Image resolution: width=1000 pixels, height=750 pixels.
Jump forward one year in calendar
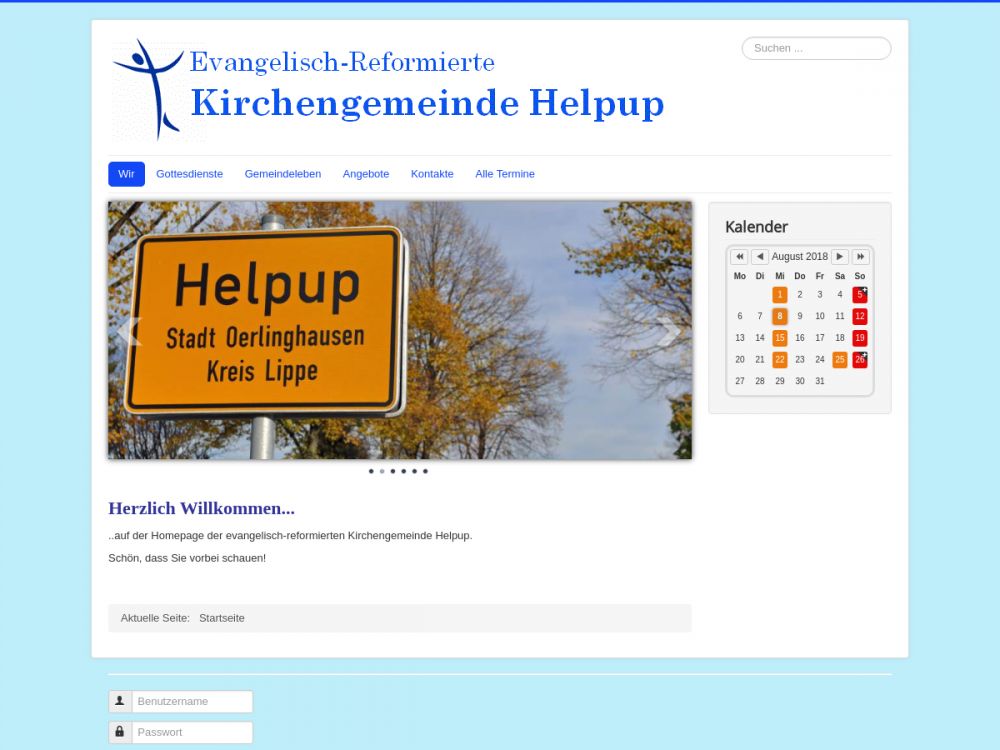[x=860, y=257]
